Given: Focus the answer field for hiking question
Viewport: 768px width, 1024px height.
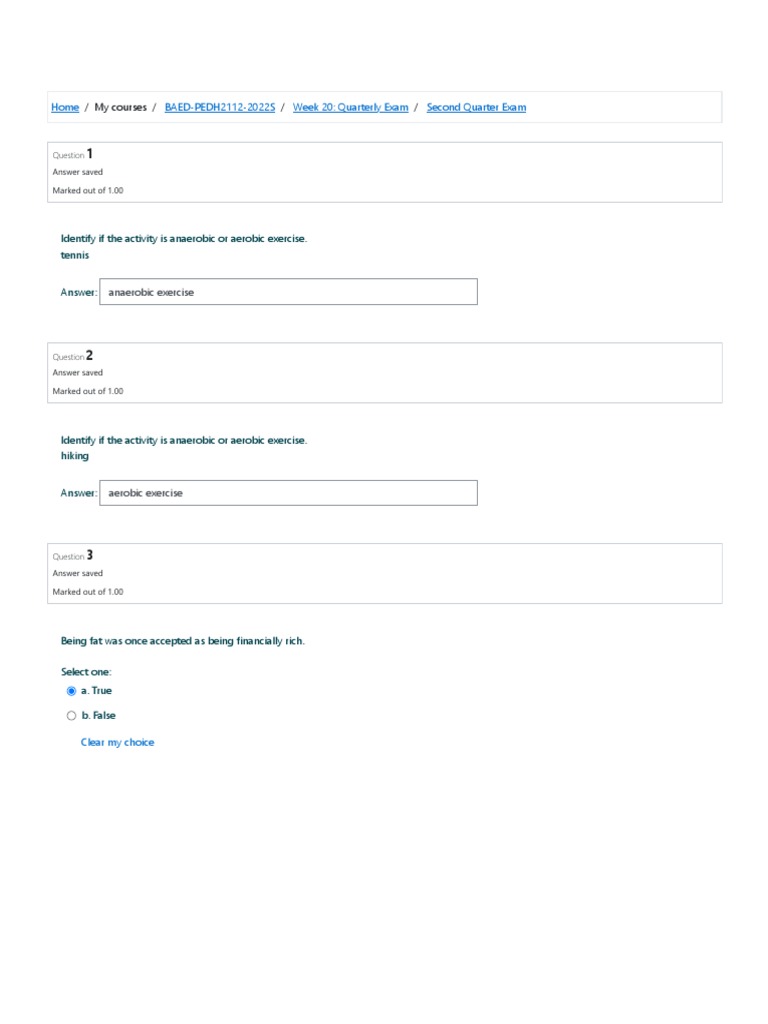Looking at the screenshot, I should tap(288, 493).
